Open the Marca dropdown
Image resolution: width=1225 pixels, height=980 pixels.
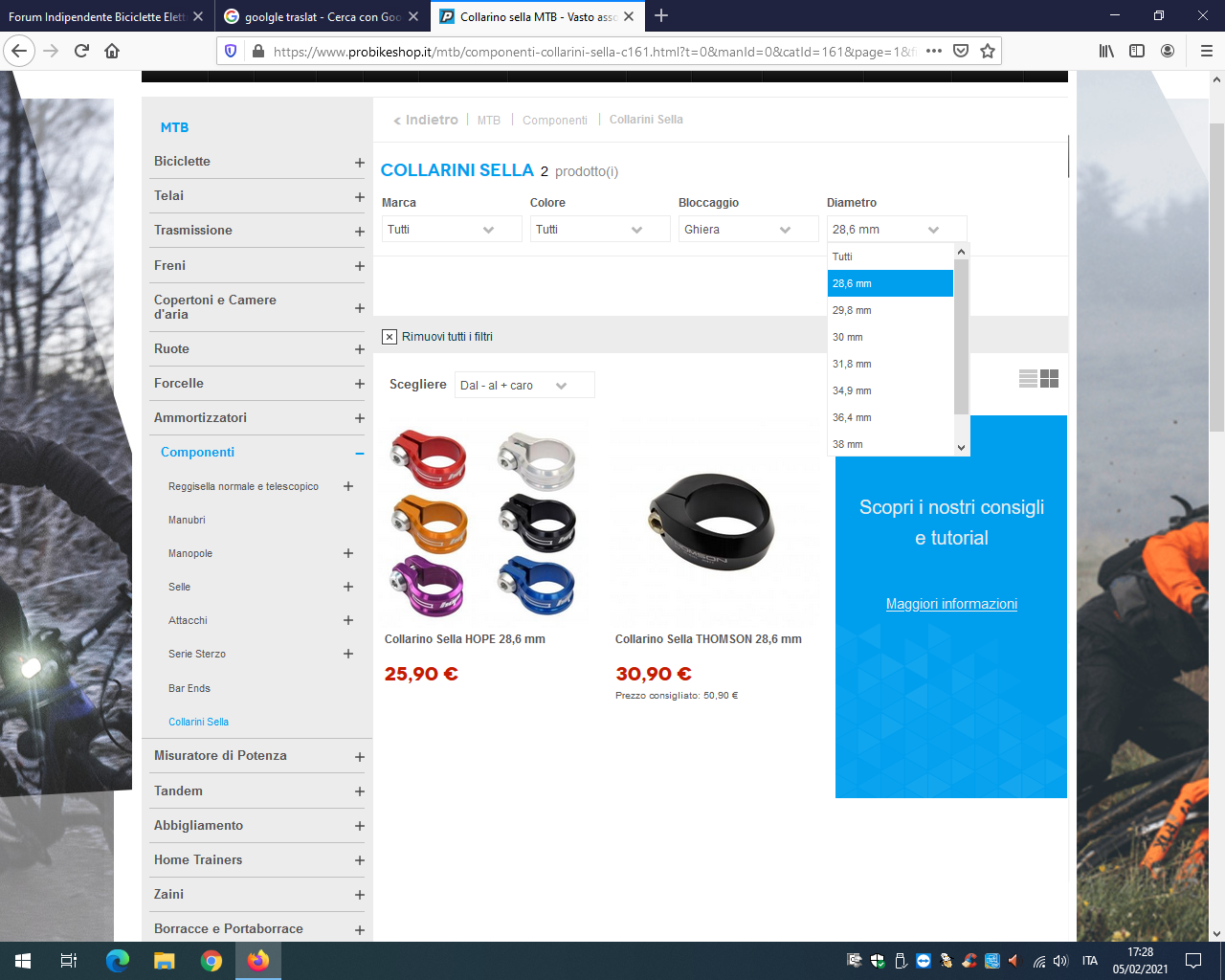(452, 230)
